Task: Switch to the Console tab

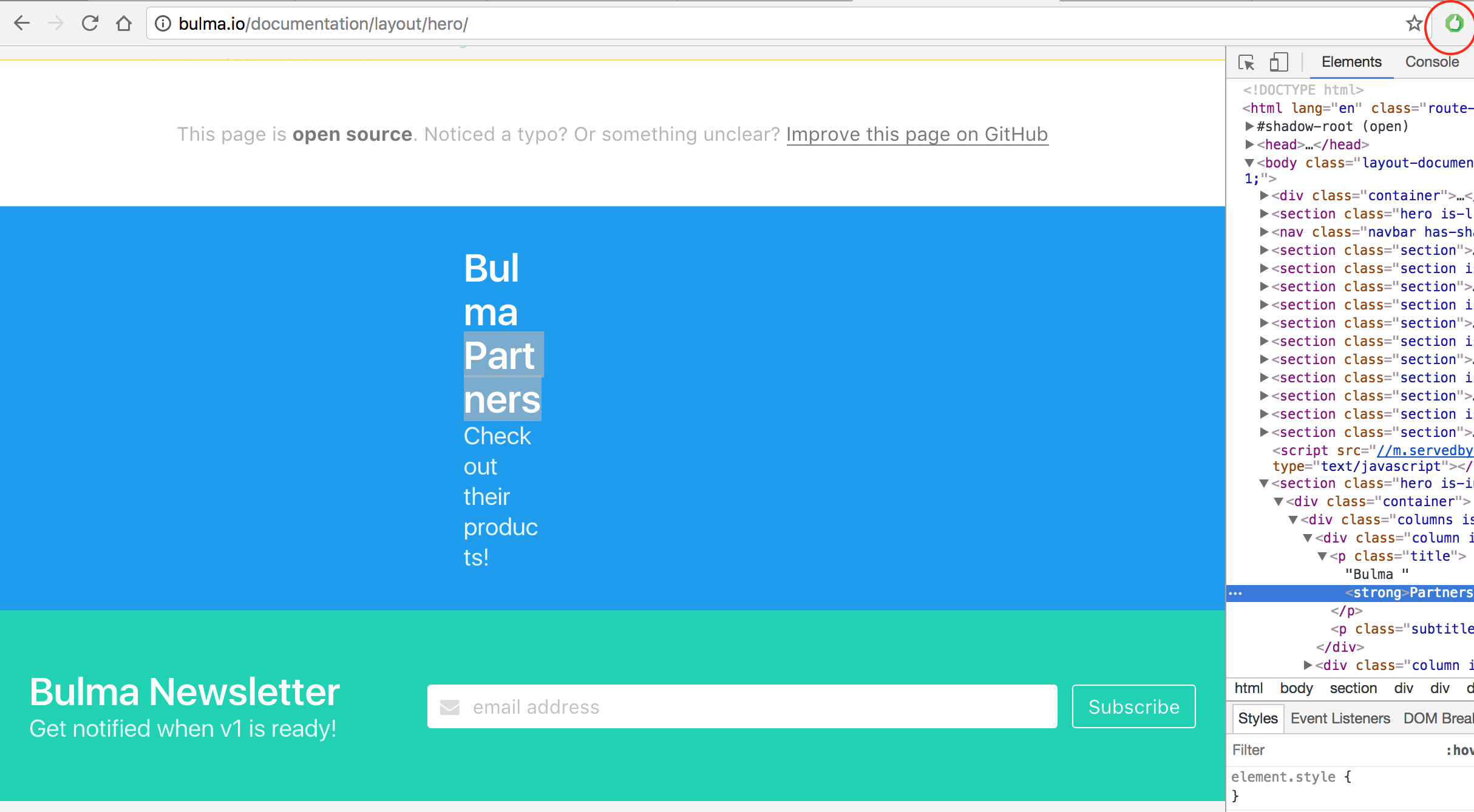Action: click(1432, 61)
